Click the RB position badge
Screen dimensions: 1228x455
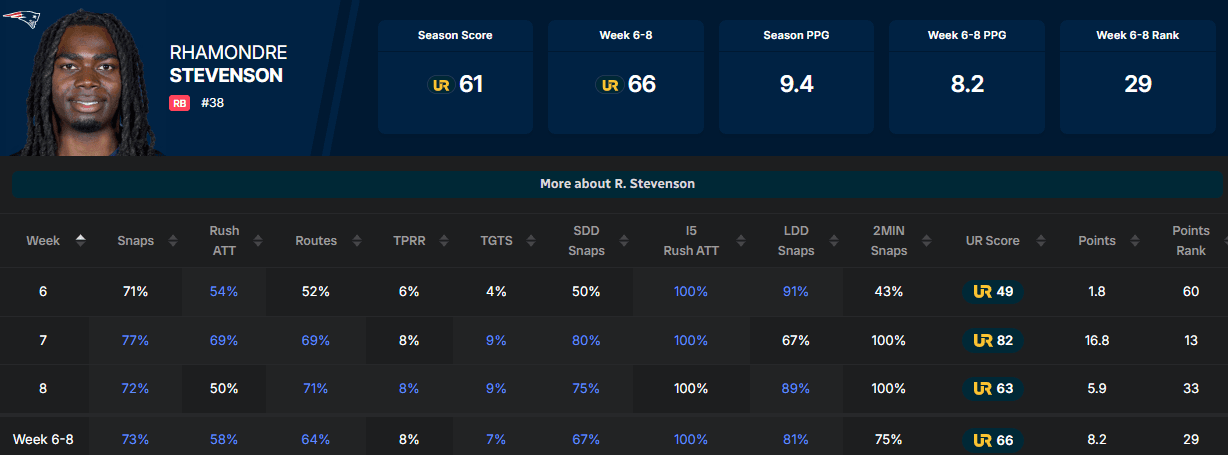[x=180, y=102]
